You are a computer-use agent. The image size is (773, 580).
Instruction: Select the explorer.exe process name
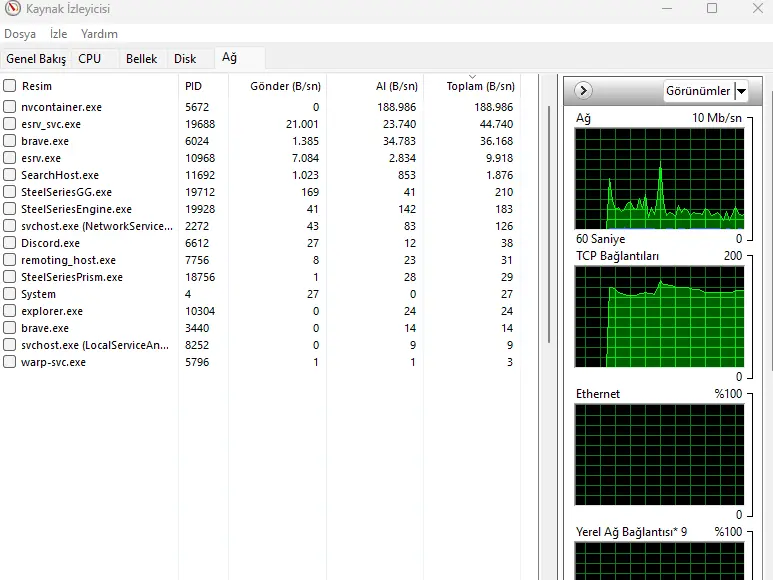(x=52, y=311)
